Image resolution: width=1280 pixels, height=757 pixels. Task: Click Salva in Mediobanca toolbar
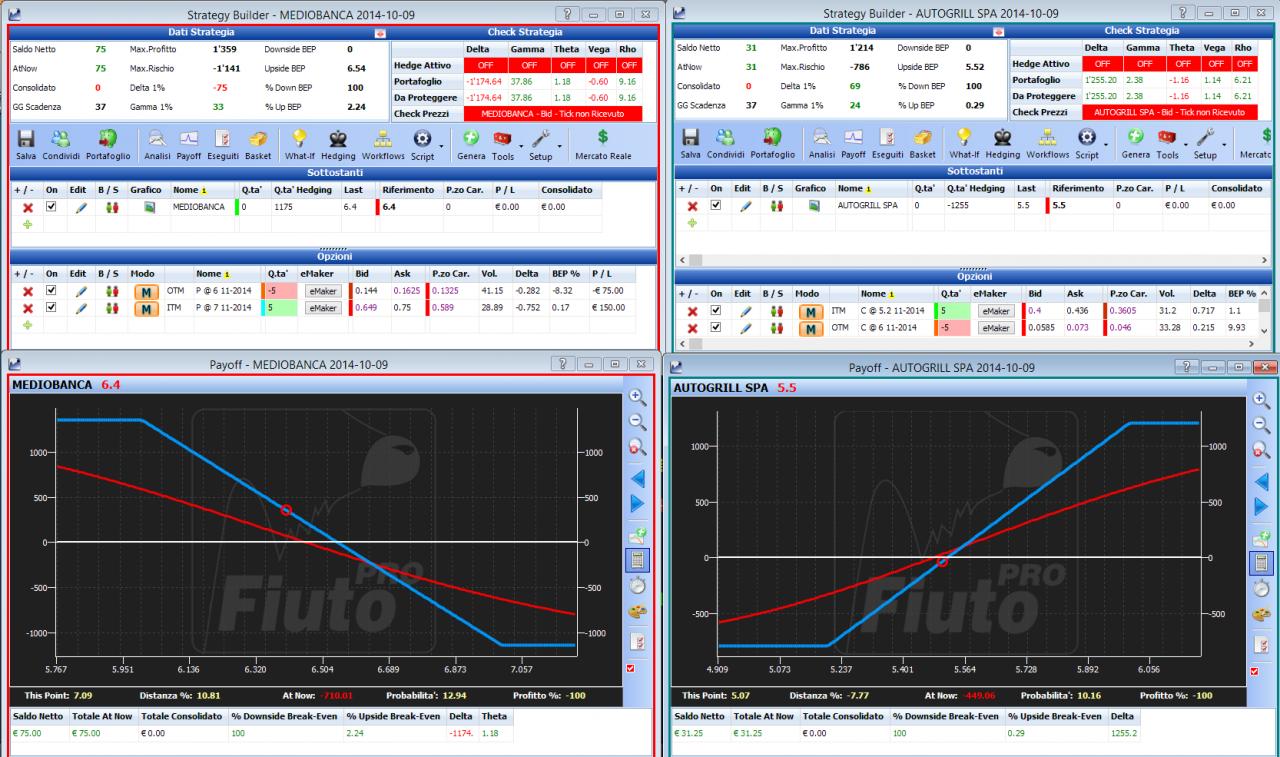pos(27,144)
